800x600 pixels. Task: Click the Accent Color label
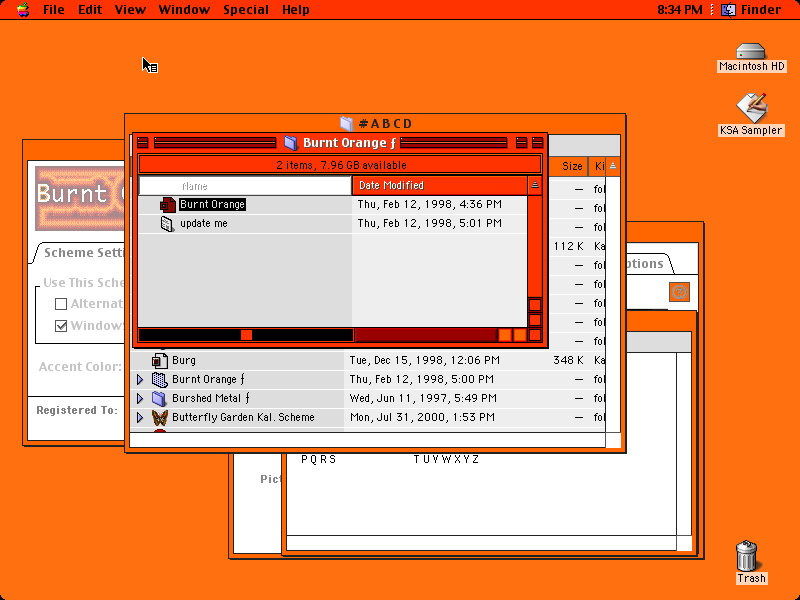click(x=80, y=367)
